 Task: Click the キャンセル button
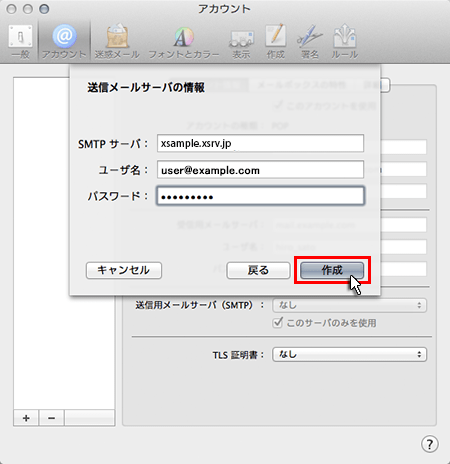pyautogui.click(x=124, y=270)
